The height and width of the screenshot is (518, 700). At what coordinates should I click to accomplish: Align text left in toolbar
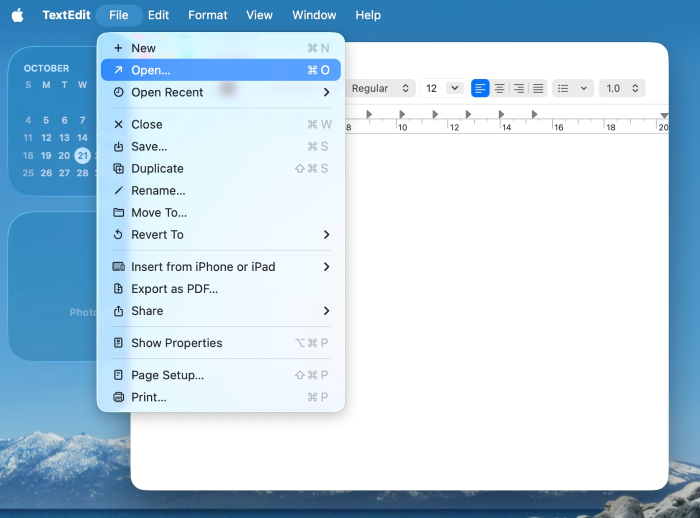480,88
